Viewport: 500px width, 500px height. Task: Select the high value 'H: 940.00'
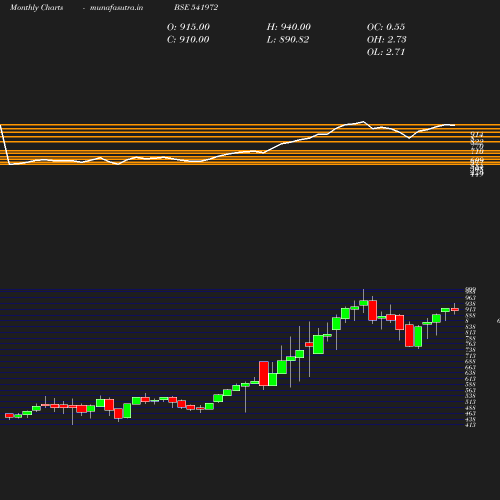coord(288,27)
